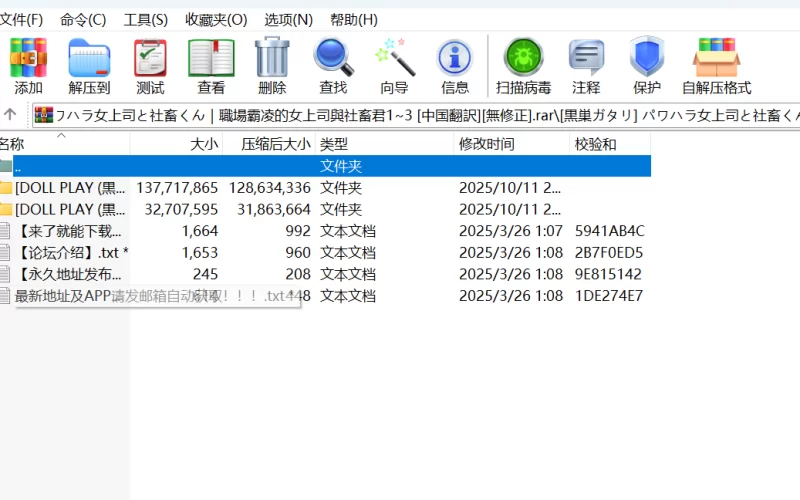800x500 pixels.
Task: Click checksum value 2B7F0ED5
Action: pos(609,253)
